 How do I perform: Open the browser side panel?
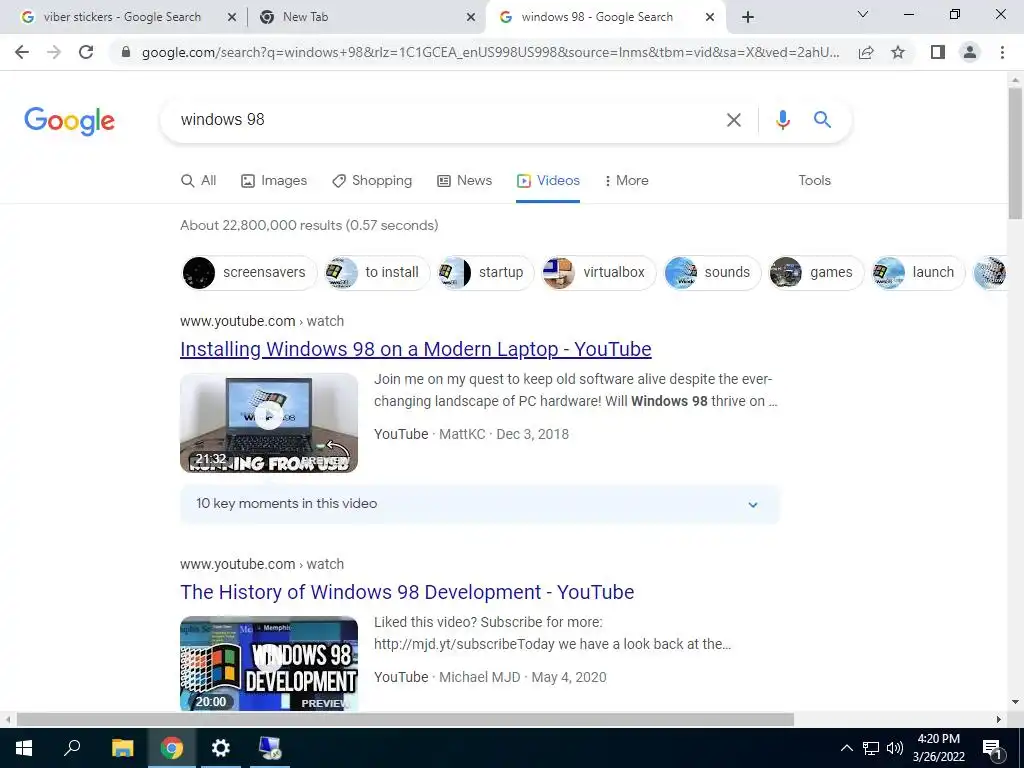click(938, 52)
